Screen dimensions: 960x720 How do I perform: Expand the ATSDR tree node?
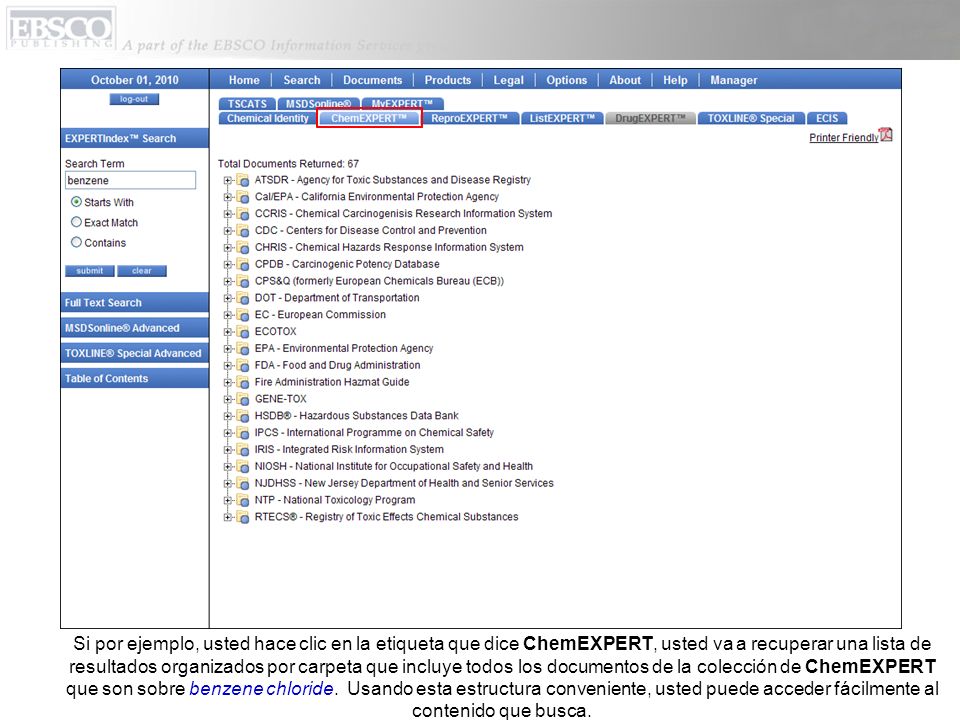pos(228,180)
